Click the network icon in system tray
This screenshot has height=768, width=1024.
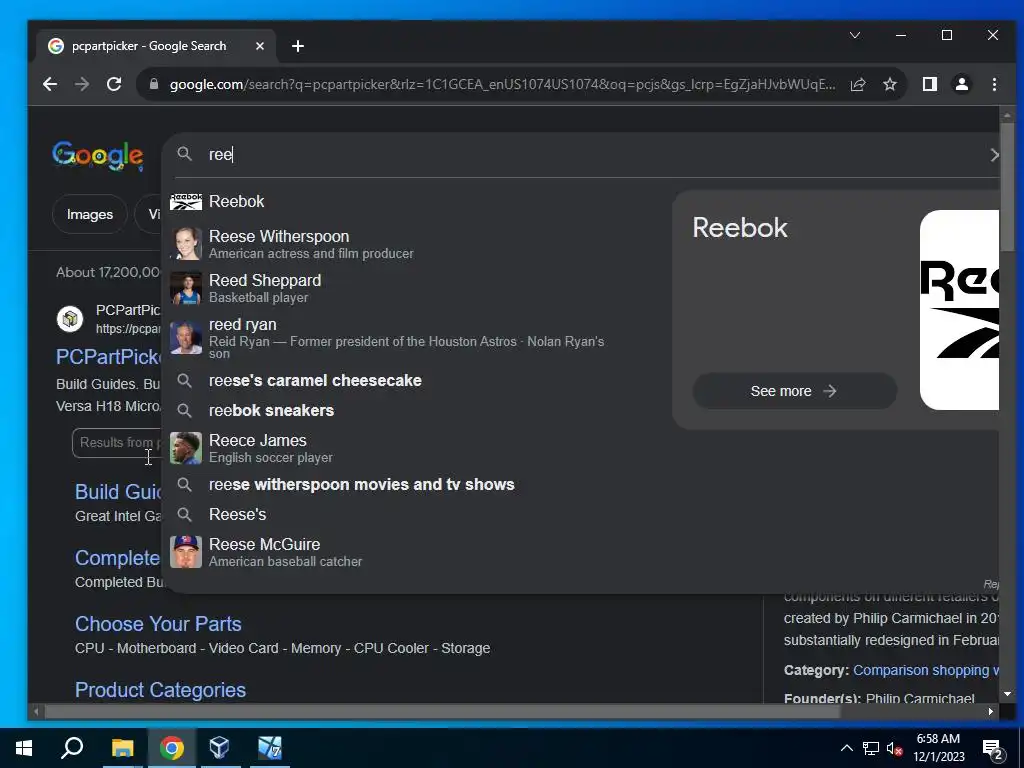871,748
